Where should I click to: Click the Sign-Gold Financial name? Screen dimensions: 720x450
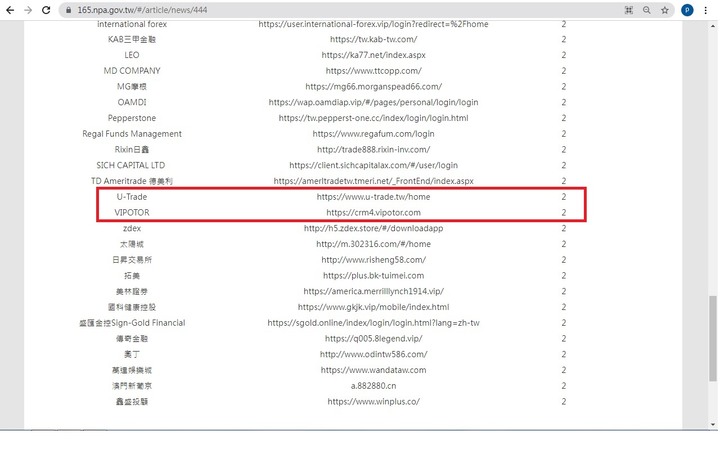coord(132,323)
